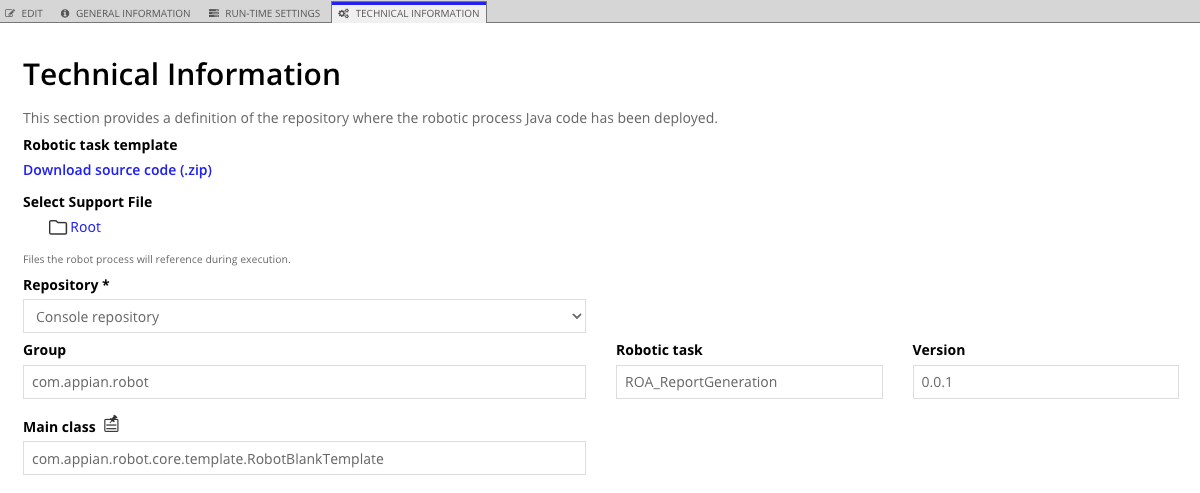Image resolution: width=1200 pixels, height=493 pixels.
Task: Download source code (.zip) link
Action: (x=117, y=170)
